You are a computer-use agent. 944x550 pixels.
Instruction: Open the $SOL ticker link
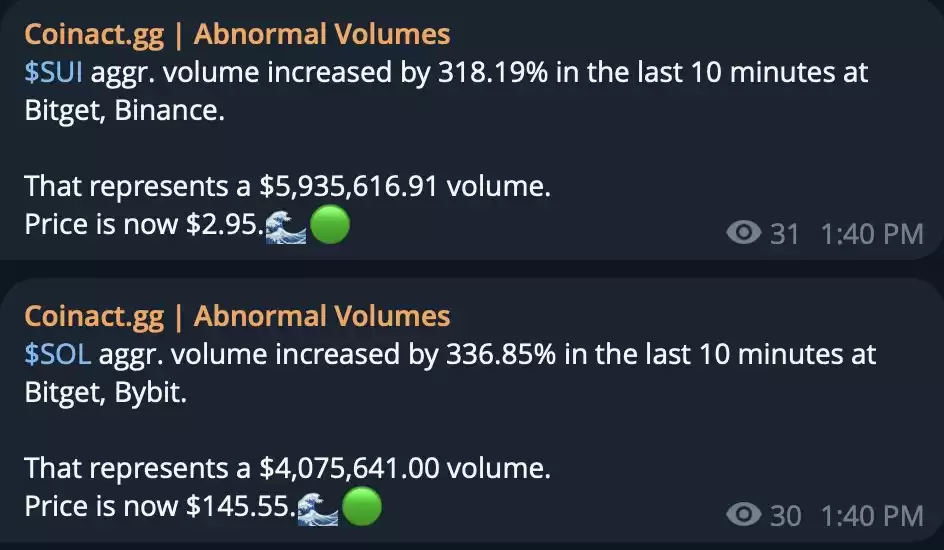58,354
